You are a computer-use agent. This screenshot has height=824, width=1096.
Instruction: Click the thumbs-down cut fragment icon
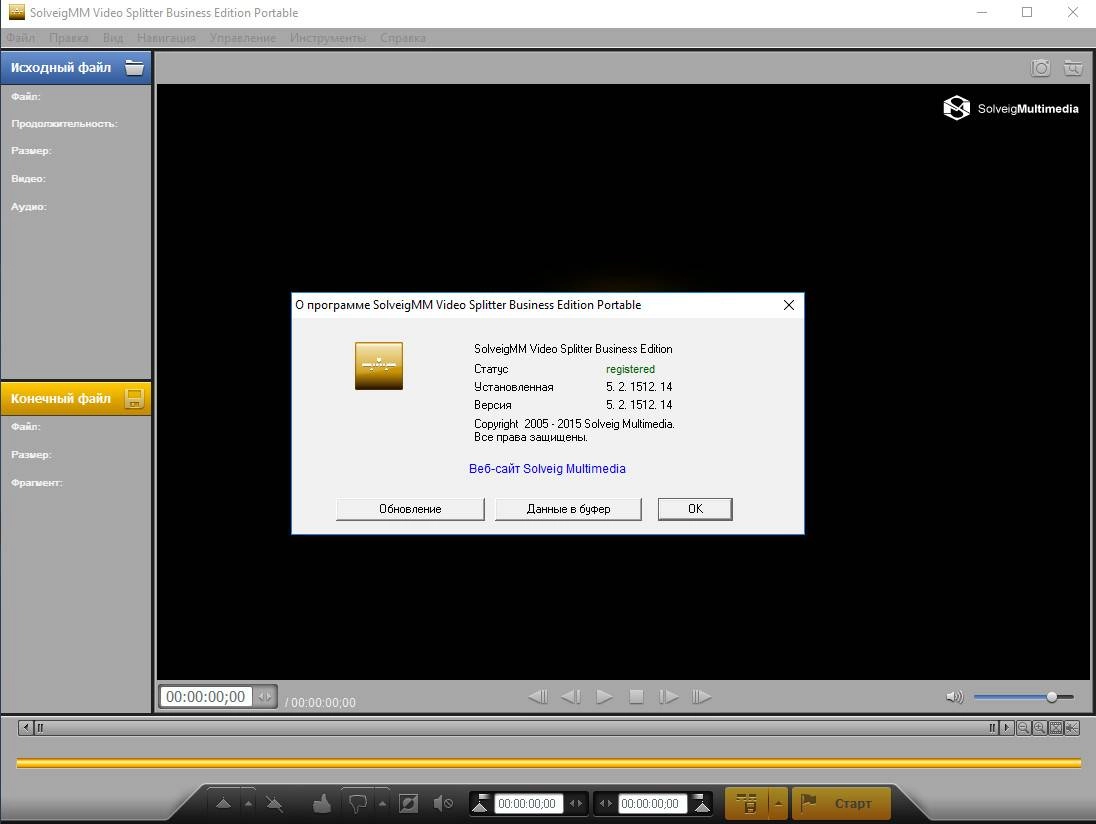(x=358, y=804)
